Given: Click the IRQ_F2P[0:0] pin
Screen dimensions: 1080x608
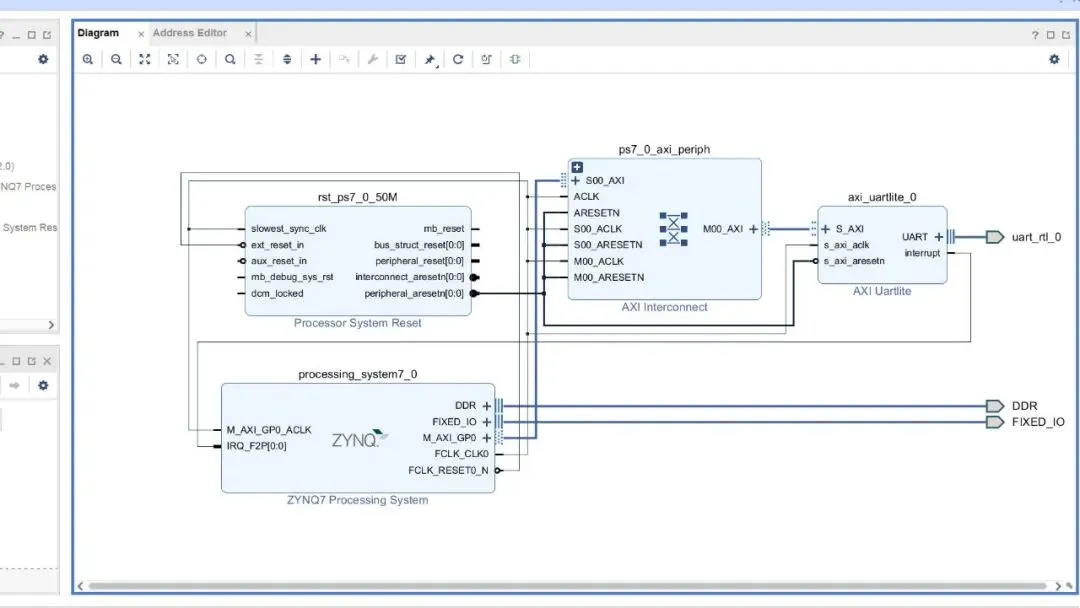Looking at the screenshot, I should [256, 445].
